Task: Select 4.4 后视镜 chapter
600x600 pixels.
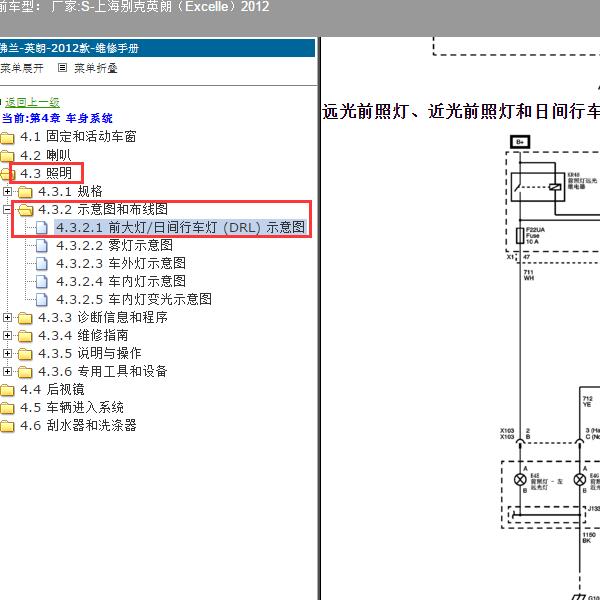Action: [52, 389]
